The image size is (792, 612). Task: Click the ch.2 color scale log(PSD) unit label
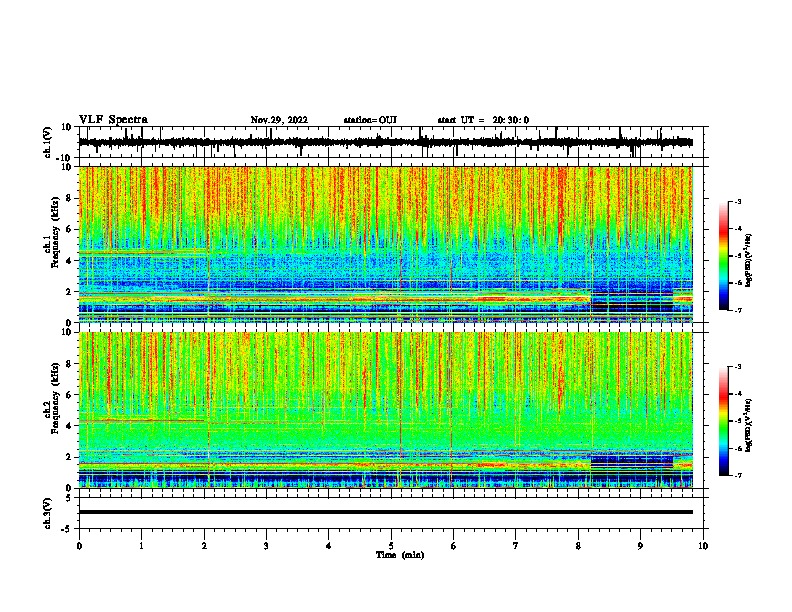click(748, 426)
